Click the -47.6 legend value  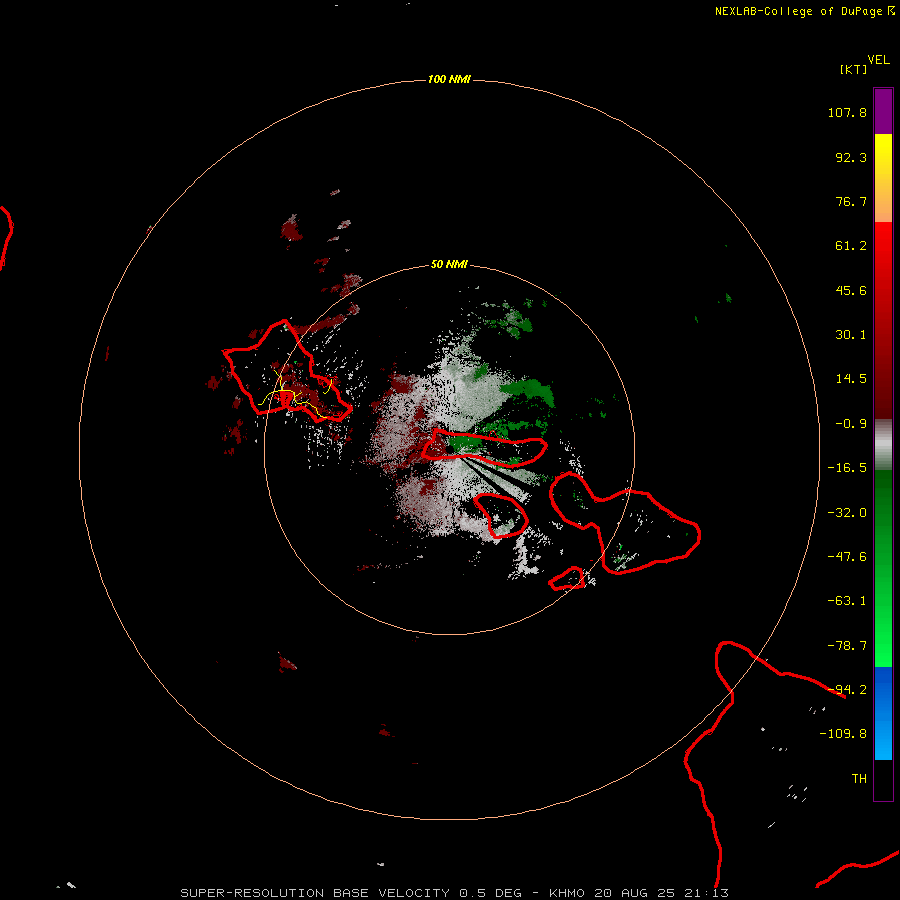coord(847,557)
